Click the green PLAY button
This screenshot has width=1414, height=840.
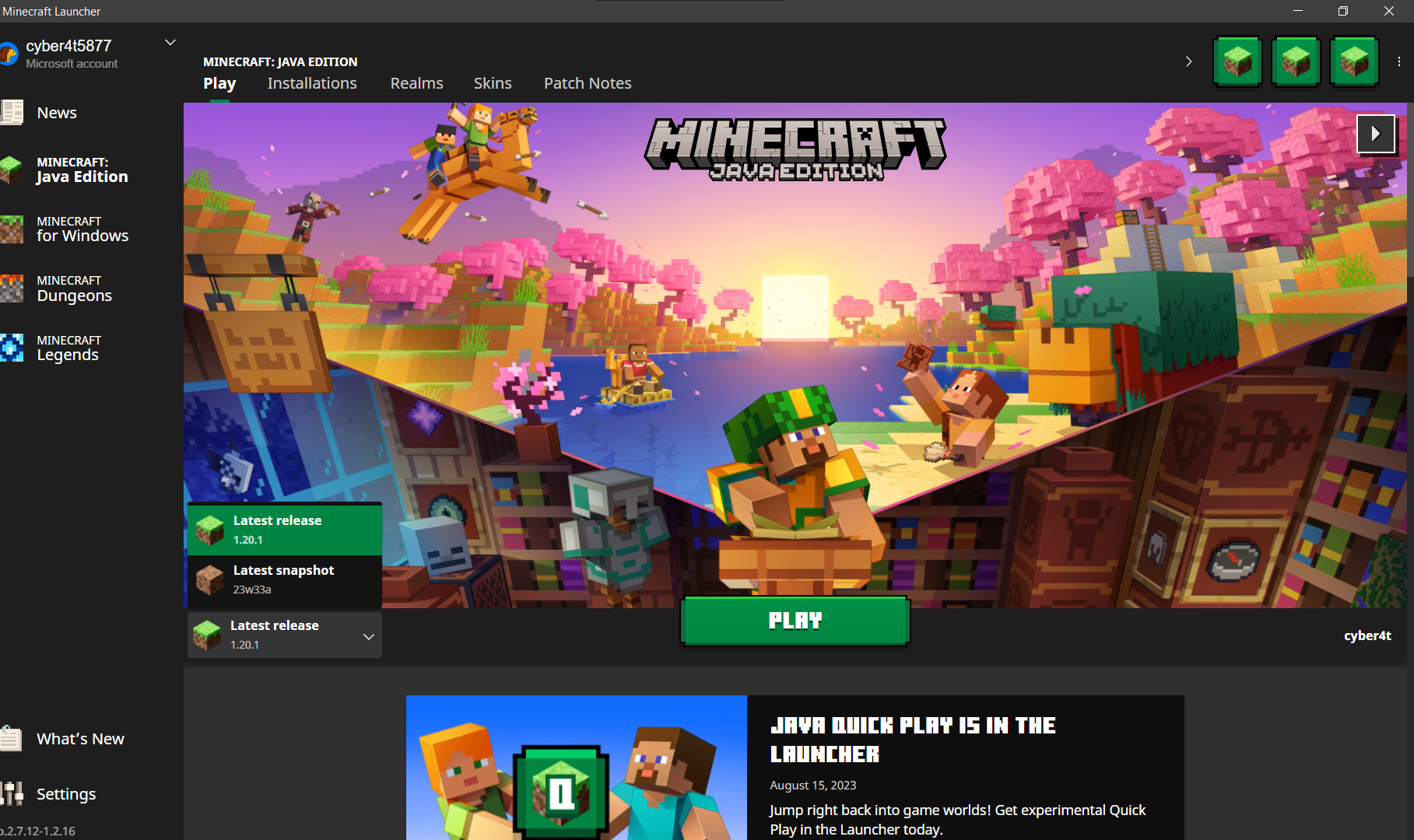click(x=795, y=621)
